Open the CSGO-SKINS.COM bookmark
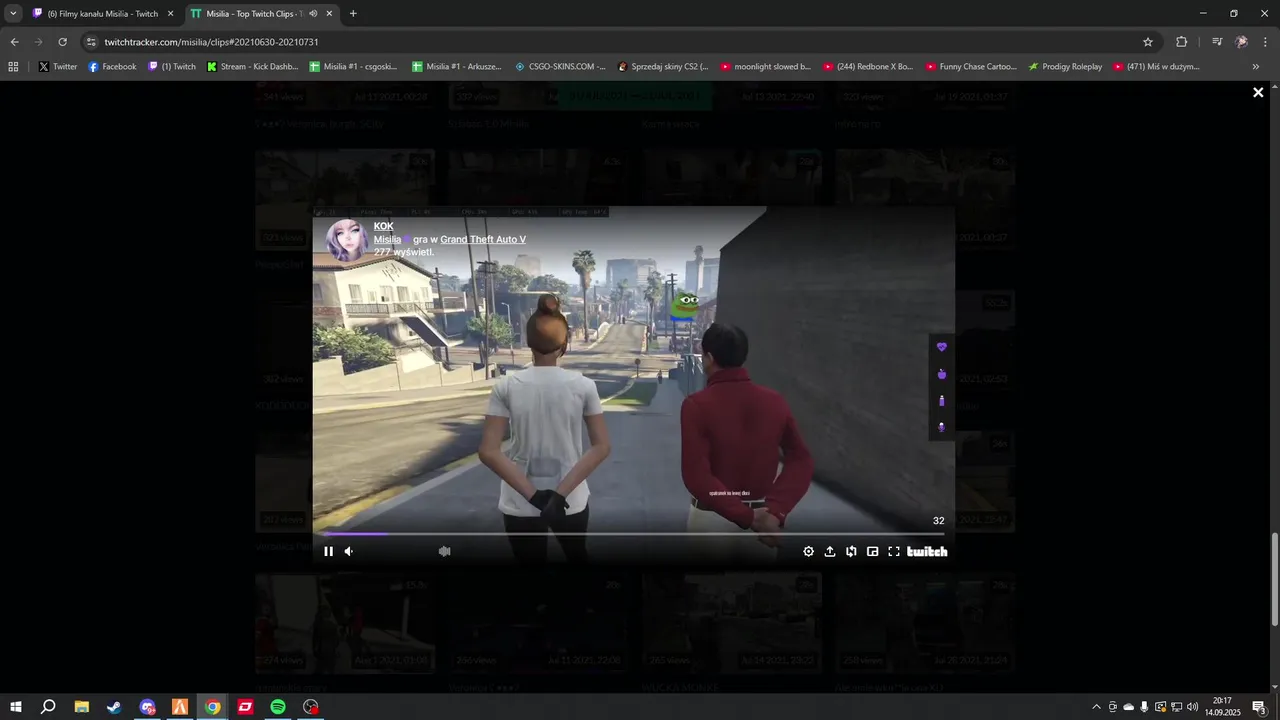 coord(560,67)
